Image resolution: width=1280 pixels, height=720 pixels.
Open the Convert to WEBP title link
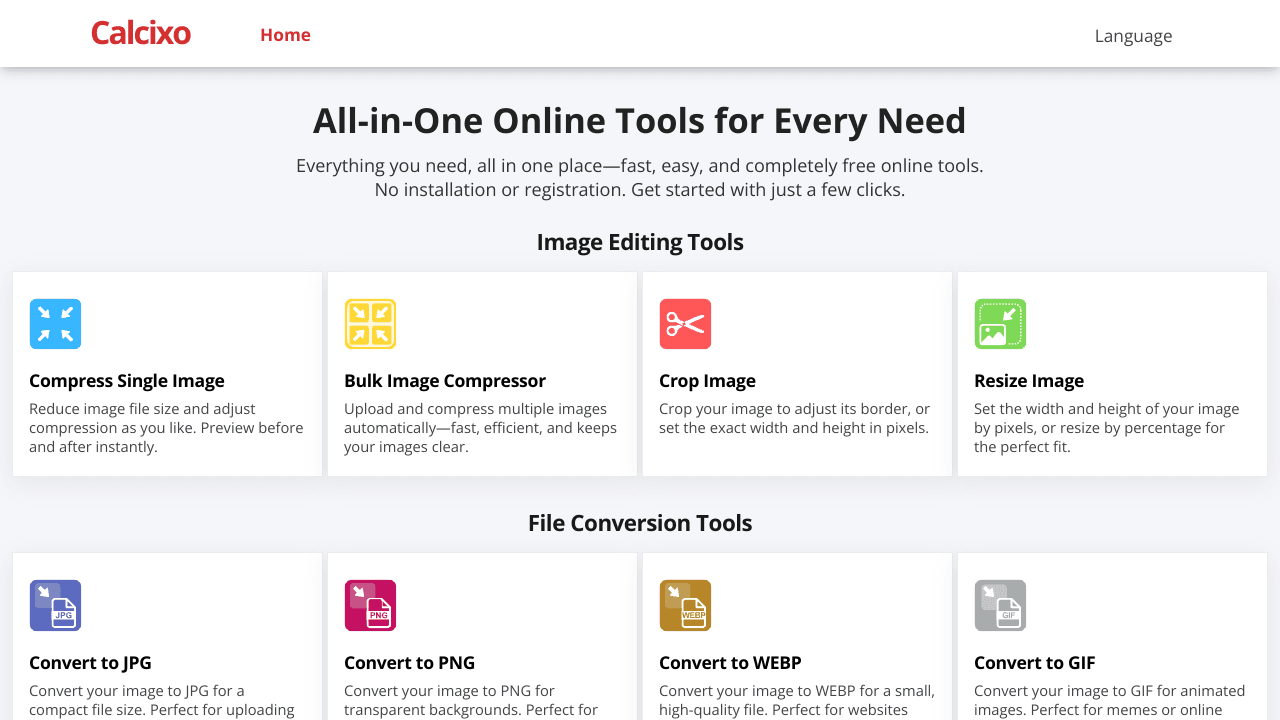(x=730, y=663)
